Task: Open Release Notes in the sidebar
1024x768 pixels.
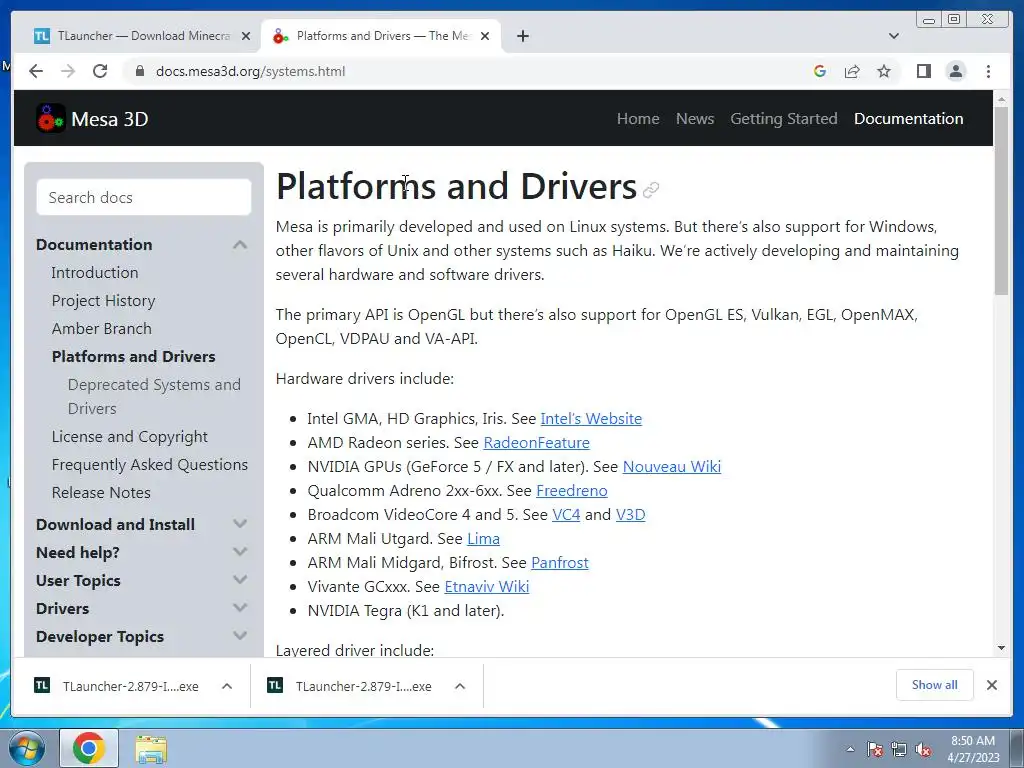Action: [101, 492]
